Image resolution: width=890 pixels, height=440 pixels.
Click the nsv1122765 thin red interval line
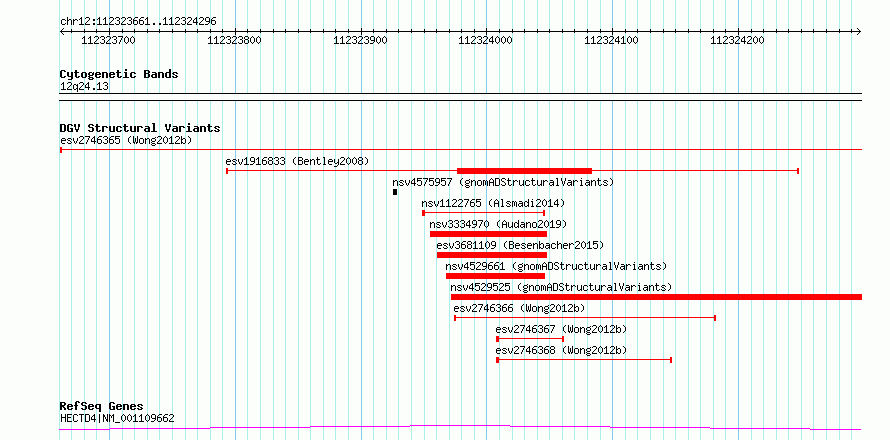(484, 213)
